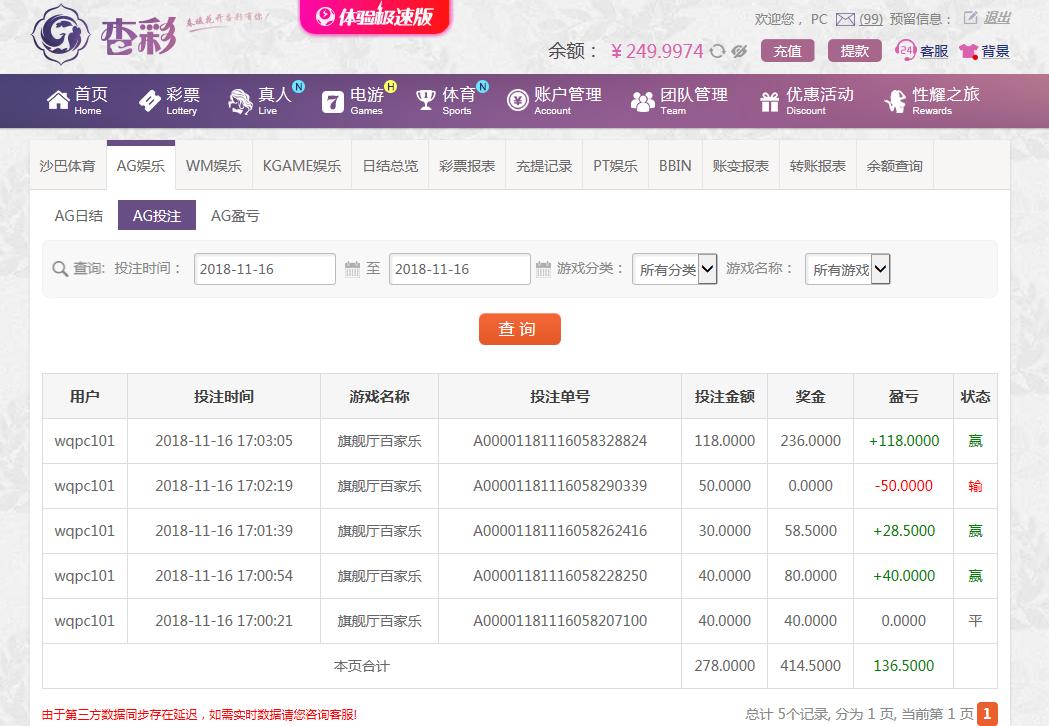This screenshot has width=1049, height=726.
Task: Switch to the 充提记录 tab
Action: click(544, 166)
